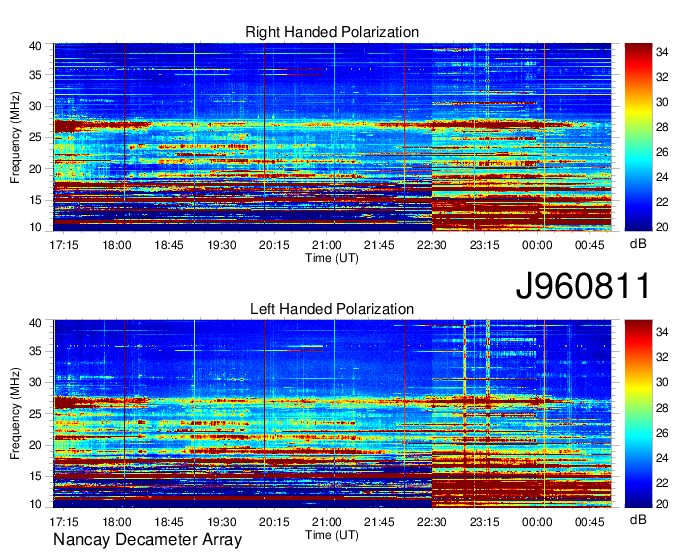Click the Left Handed Polarization spectrogram image
The width and height of the screenshot is (680, 552).
332,414
